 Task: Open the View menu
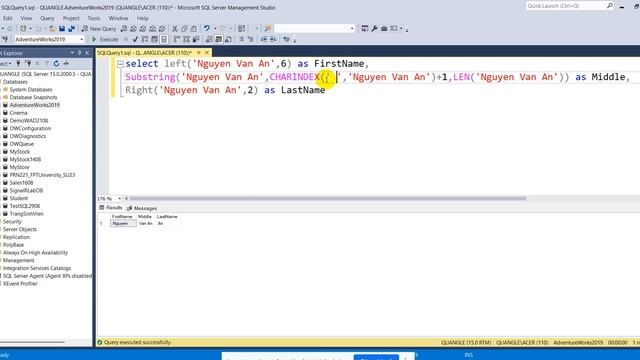pyautogui.click(x=26, y=18)
